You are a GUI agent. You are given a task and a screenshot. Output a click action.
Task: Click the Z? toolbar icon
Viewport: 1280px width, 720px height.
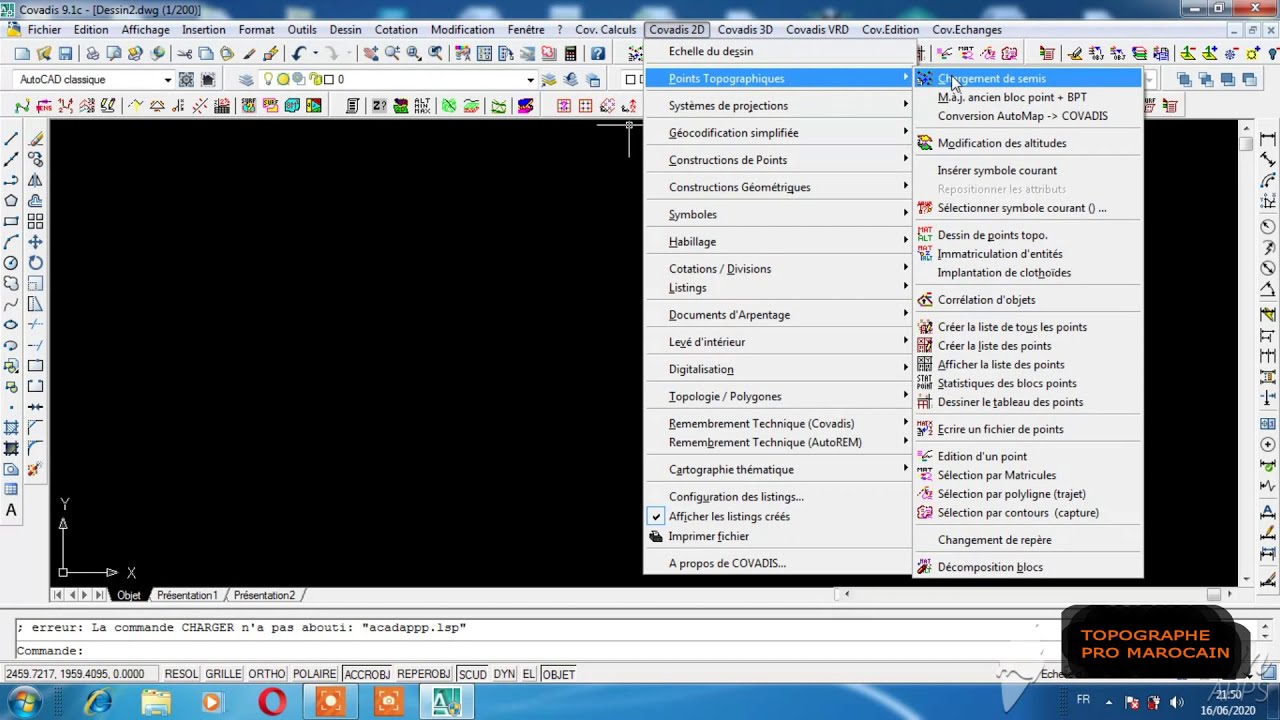click(379, 106)
